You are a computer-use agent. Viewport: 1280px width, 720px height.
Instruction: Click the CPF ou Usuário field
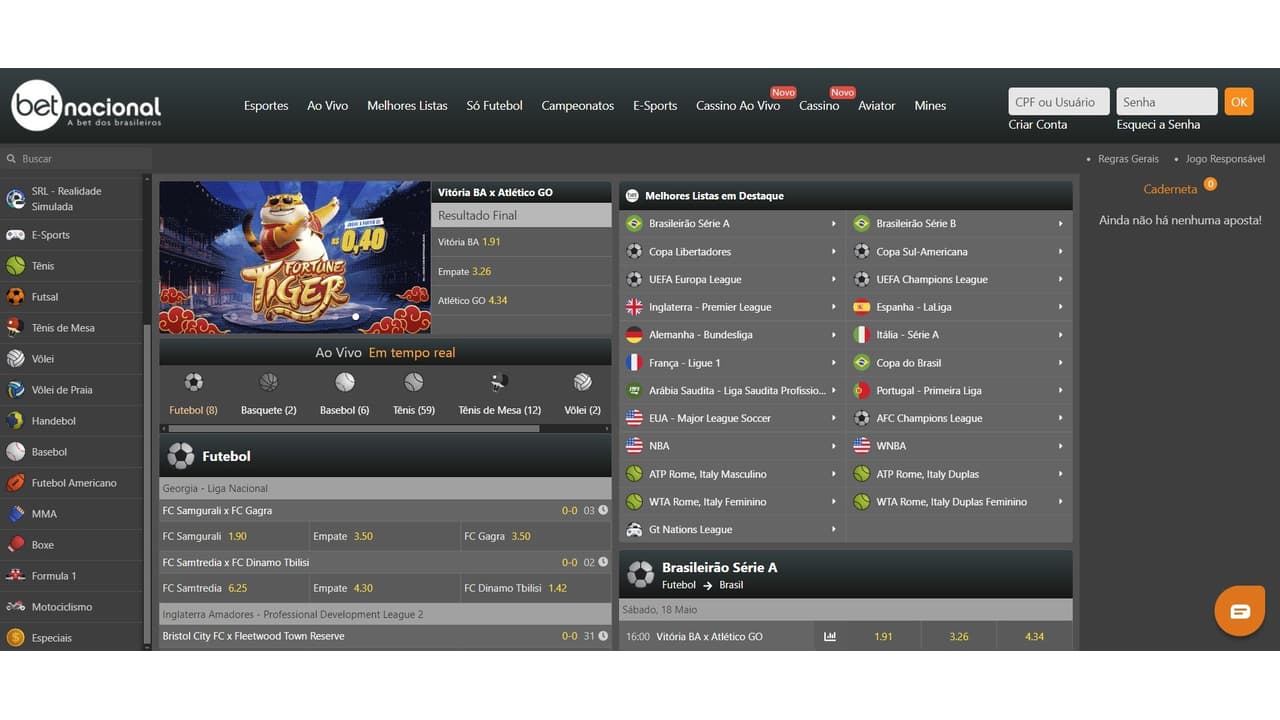[x=1059, y=102]
